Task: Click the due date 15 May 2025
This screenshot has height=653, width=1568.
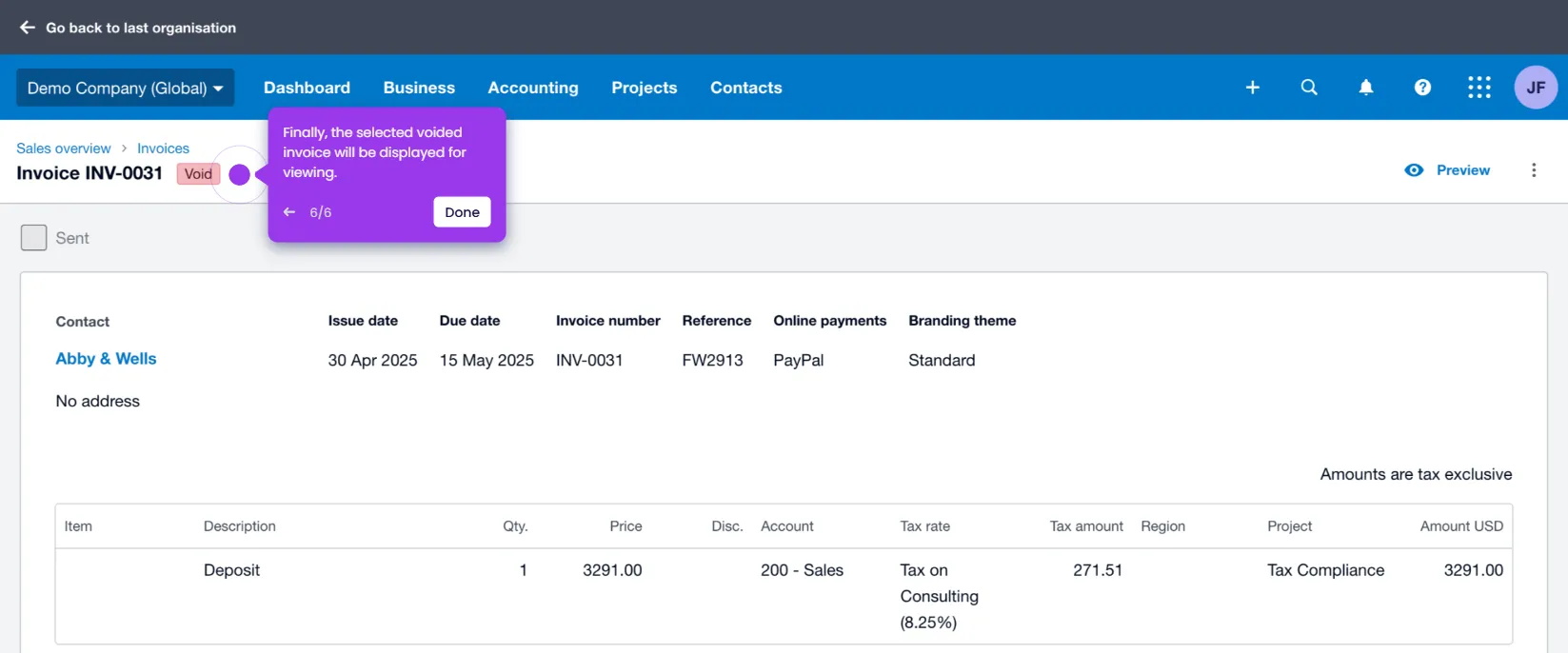Action: click(x=486, y=360)
